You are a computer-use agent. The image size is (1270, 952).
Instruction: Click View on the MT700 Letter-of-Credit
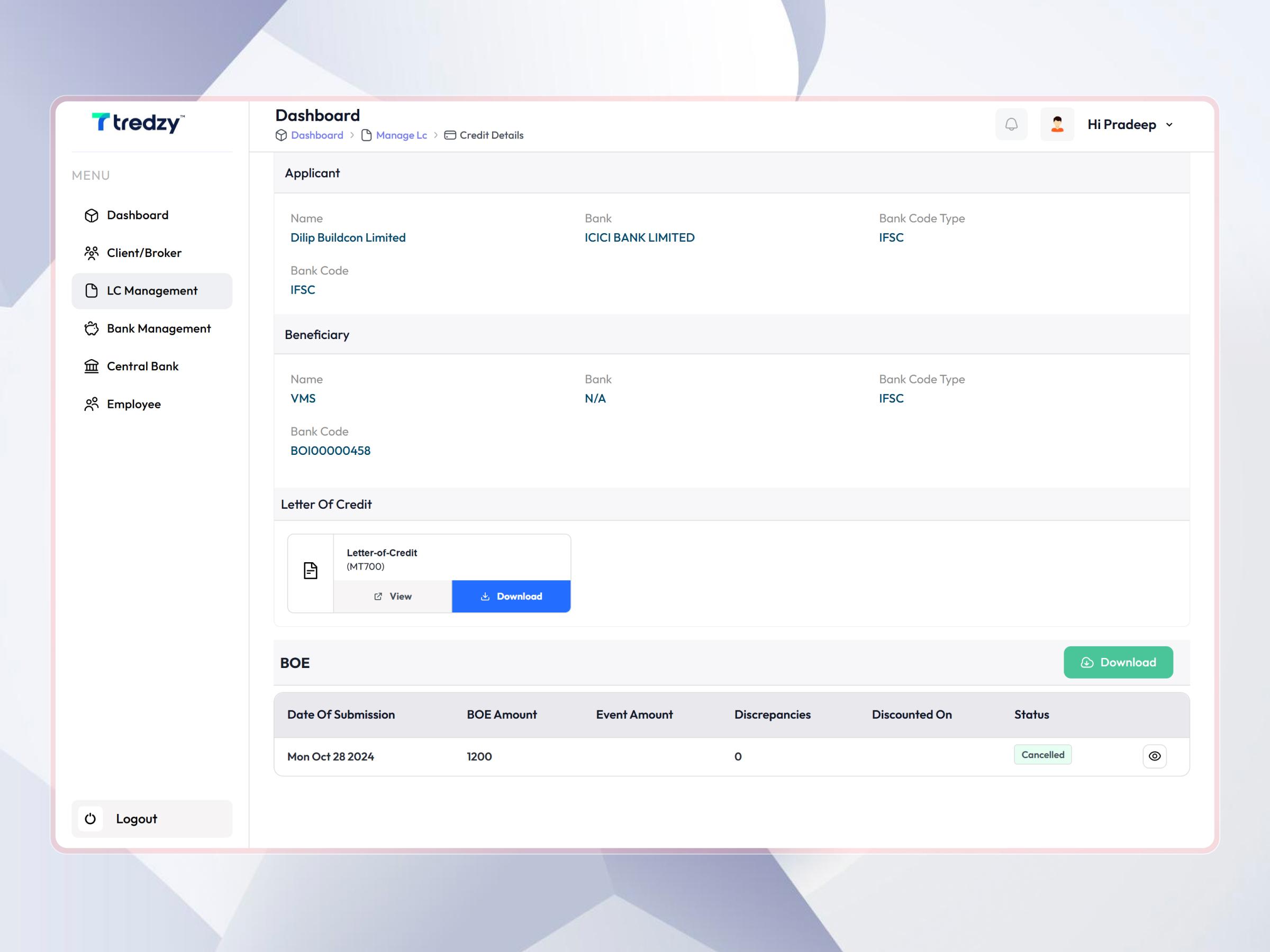click(x=392, y=596)
